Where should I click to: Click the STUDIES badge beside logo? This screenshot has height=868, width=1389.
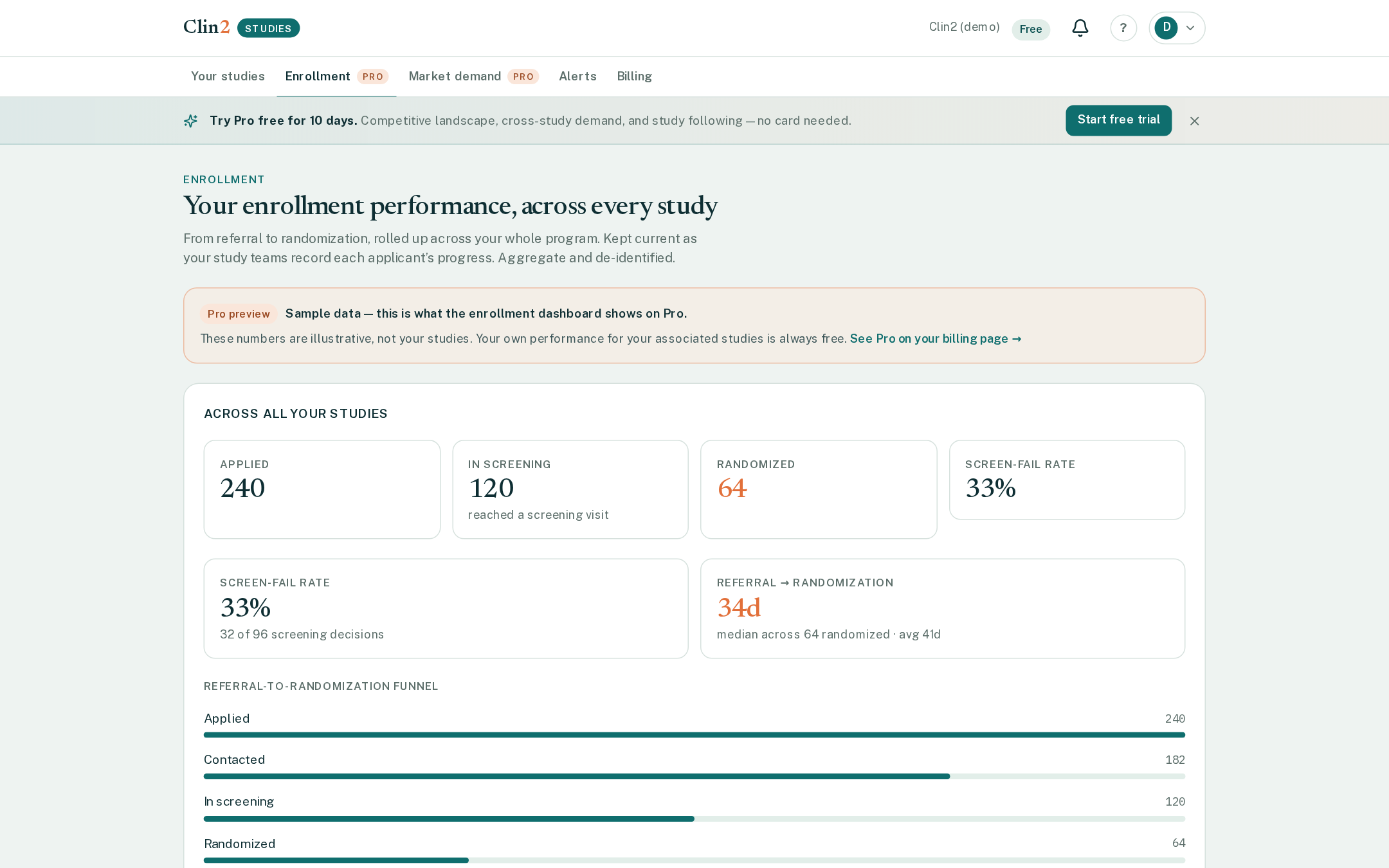coord(268,28)
